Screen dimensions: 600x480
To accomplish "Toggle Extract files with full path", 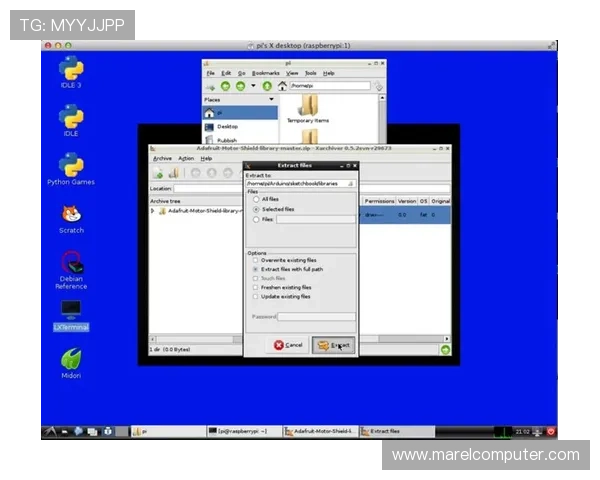I will click(x=255, y=269).
